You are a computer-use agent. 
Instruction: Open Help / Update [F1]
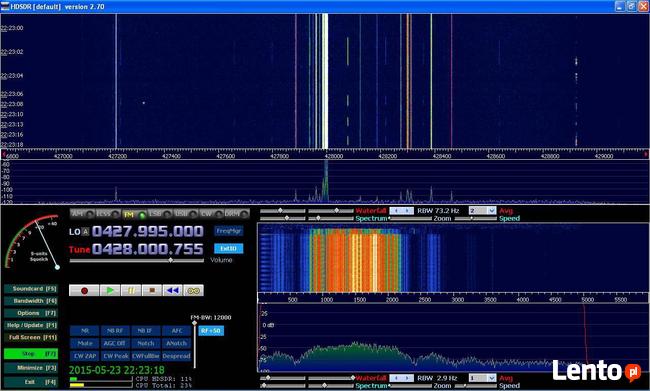click(31, 325)
